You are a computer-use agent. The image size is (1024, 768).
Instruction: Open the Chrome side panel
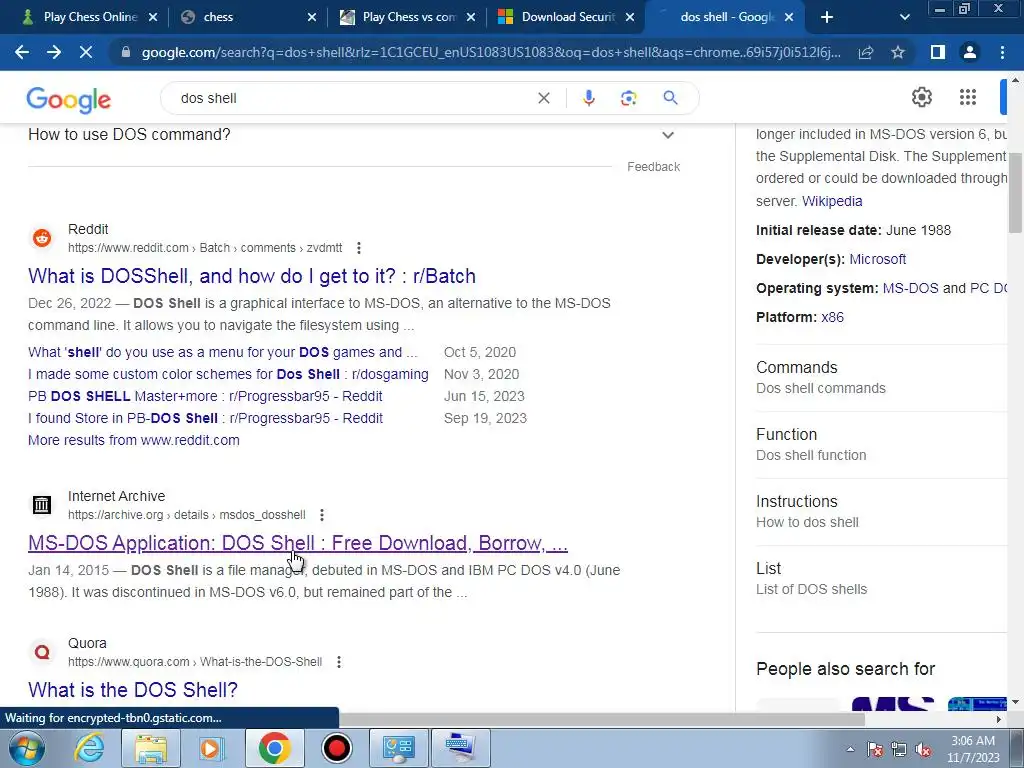tap(938, 52)
